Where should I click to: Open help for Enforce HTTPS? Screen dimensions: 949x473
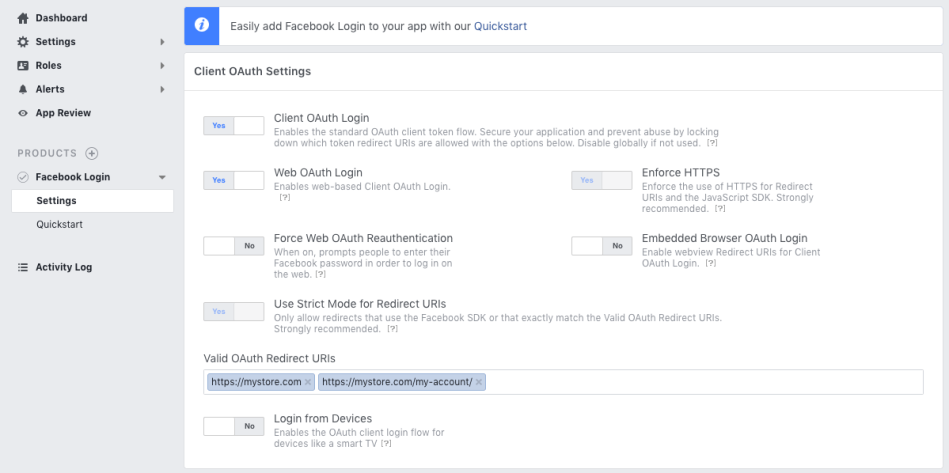point(720,209)
